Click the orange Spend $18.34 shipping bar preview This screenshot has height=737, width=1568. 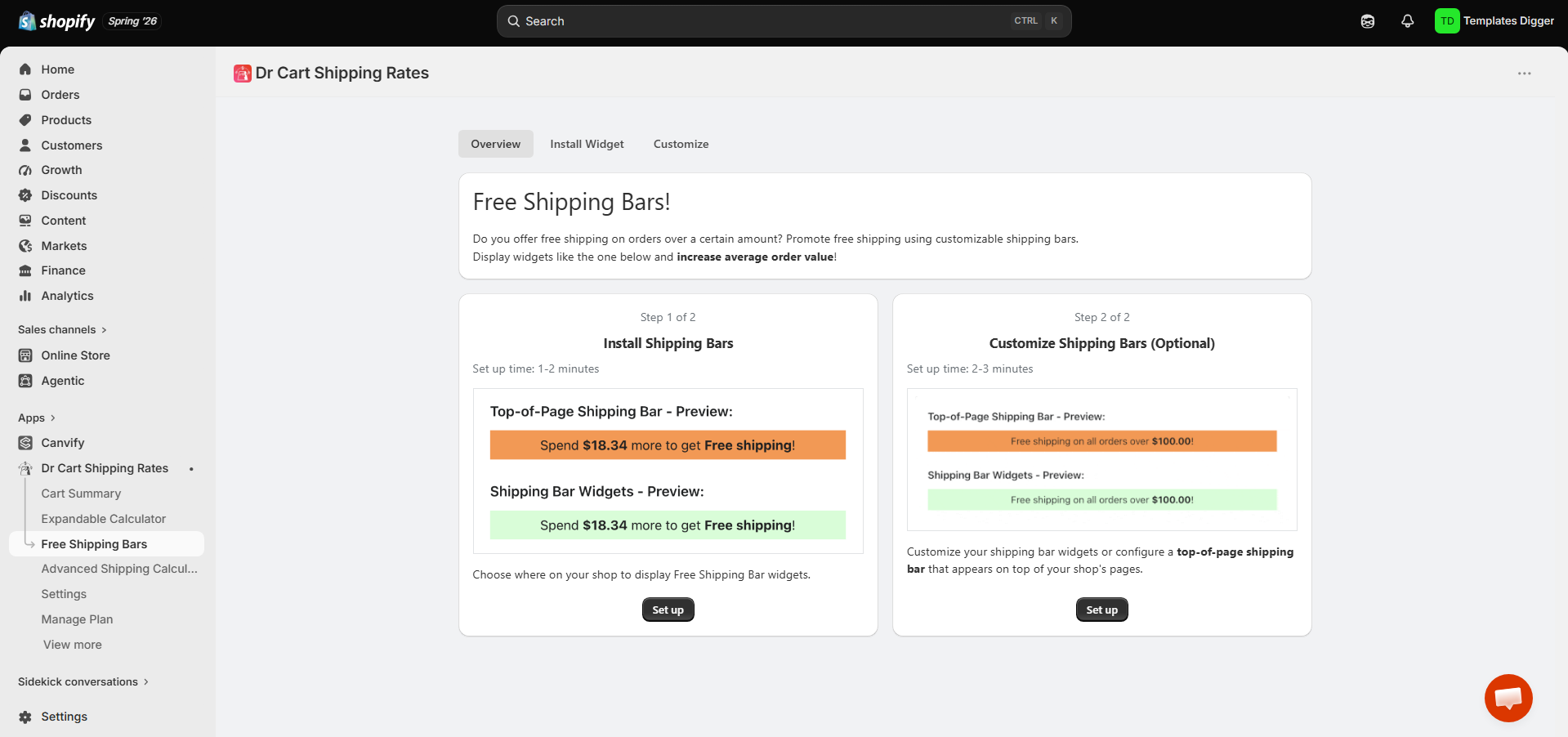coord(668,445)
